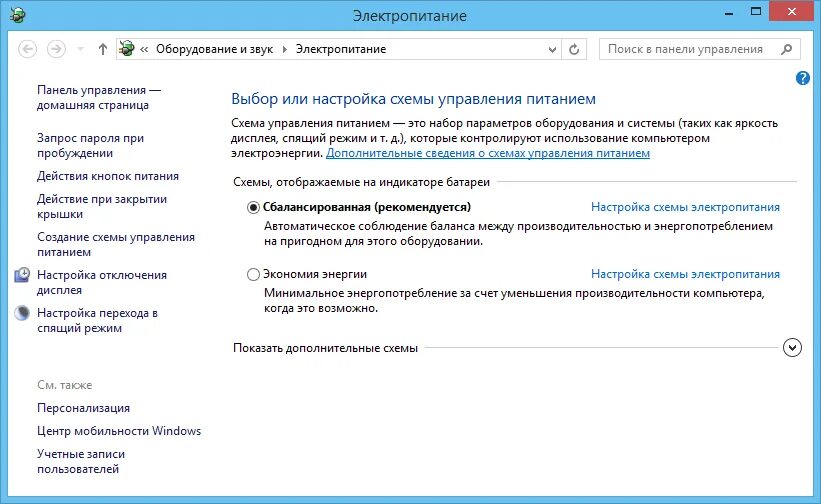821x504 pixels.
Task: Go up one level with the Up arrow
Action: [x=103, y=49]
